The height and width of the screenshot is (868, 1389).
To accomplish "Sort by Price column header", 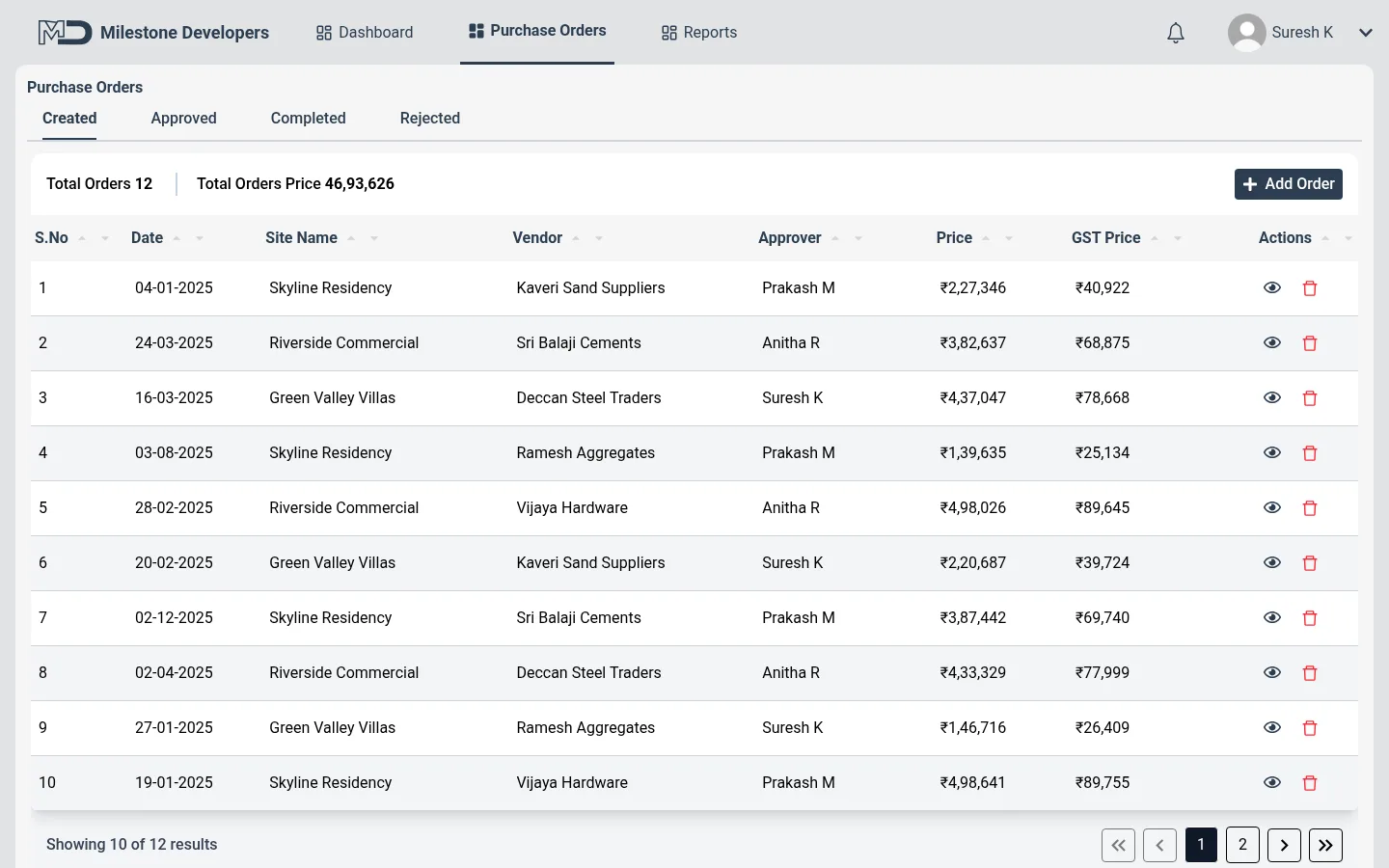I will [974, 238].
